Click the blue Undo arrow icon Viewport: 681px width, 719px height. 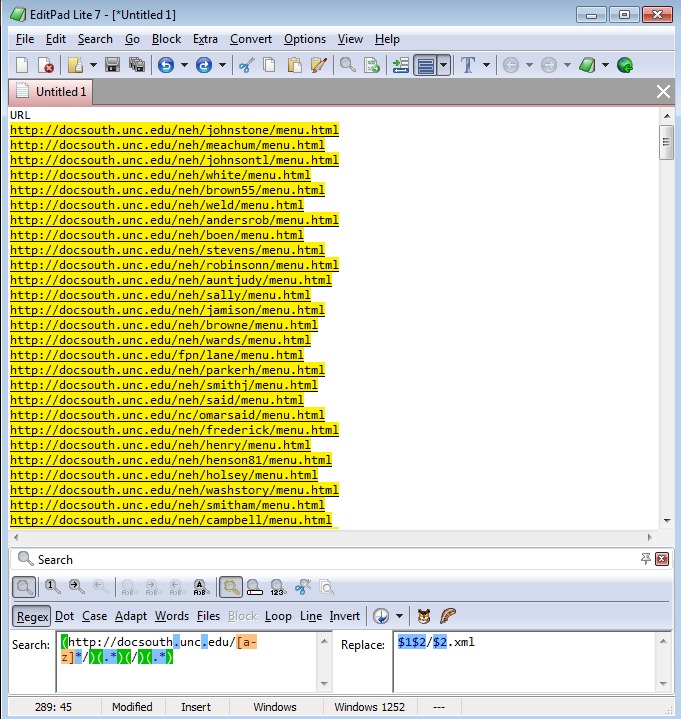coord(166,65)
